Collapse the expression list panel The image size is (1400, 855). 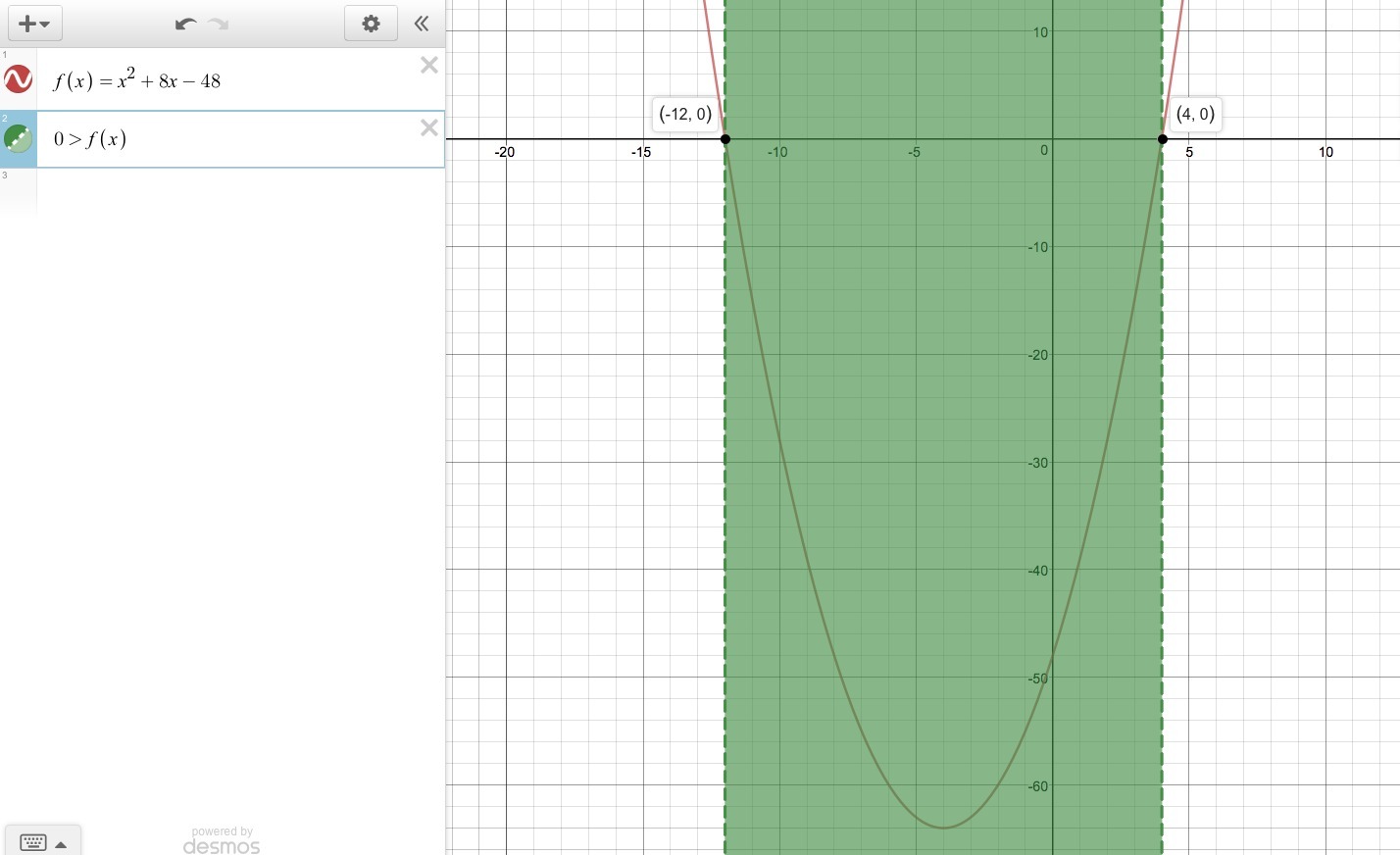[422, 24]
